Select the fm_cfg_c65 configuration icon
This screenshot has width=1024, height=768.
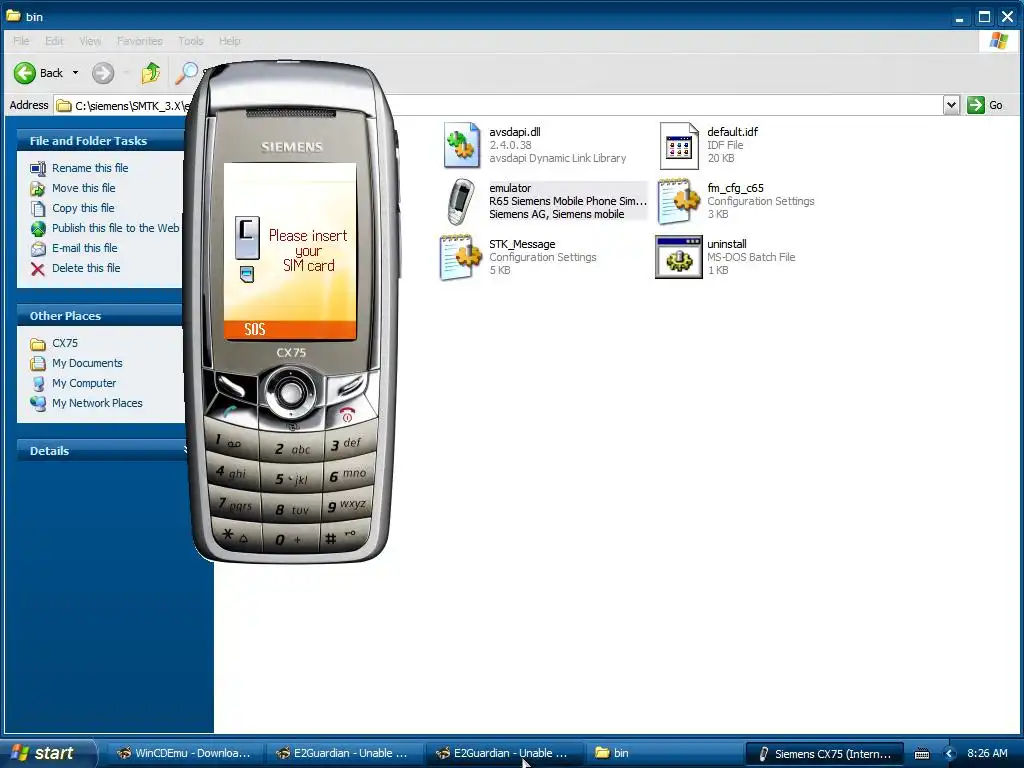(x=679, y=201)
